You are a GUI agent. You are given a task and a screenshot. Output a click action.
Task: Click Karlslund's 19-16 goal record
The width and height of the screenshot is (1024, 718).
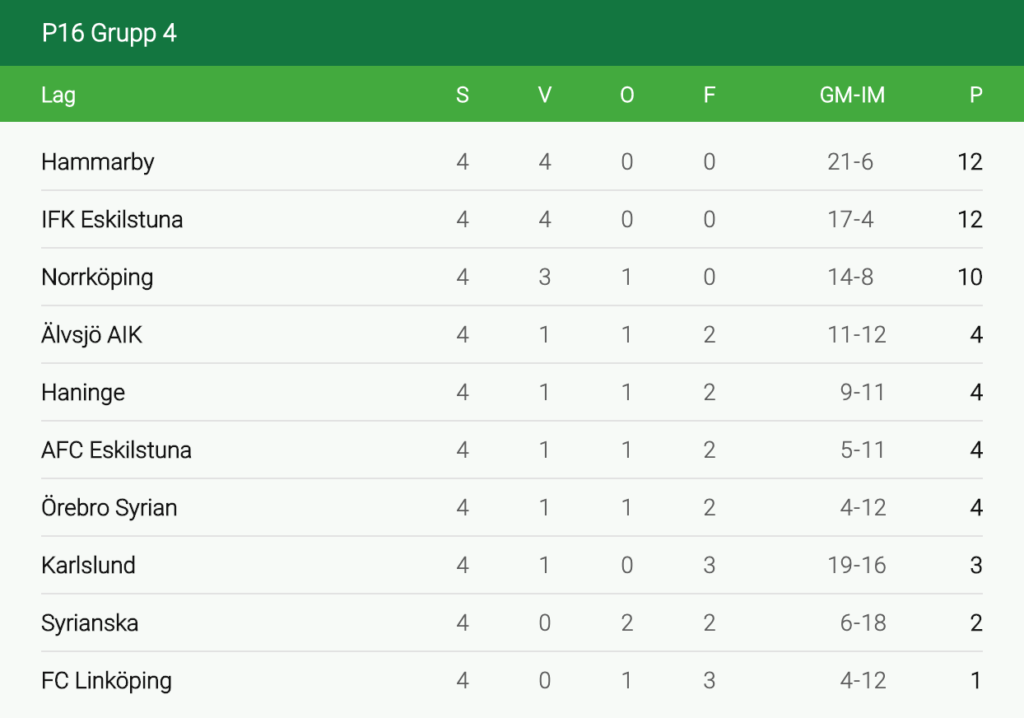pyautogui.click(x=857, y=565)
